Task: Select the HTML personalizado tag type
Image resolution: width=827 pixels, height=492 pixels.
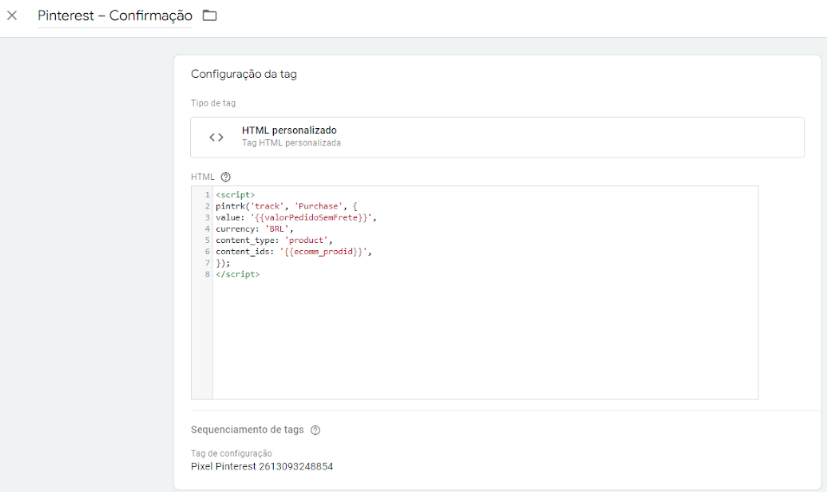Action: pos(497,137)
